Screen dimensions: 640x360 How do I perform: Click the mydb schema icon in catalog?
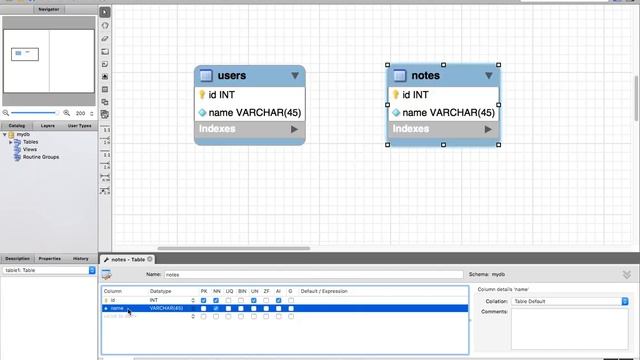[11, 134]
